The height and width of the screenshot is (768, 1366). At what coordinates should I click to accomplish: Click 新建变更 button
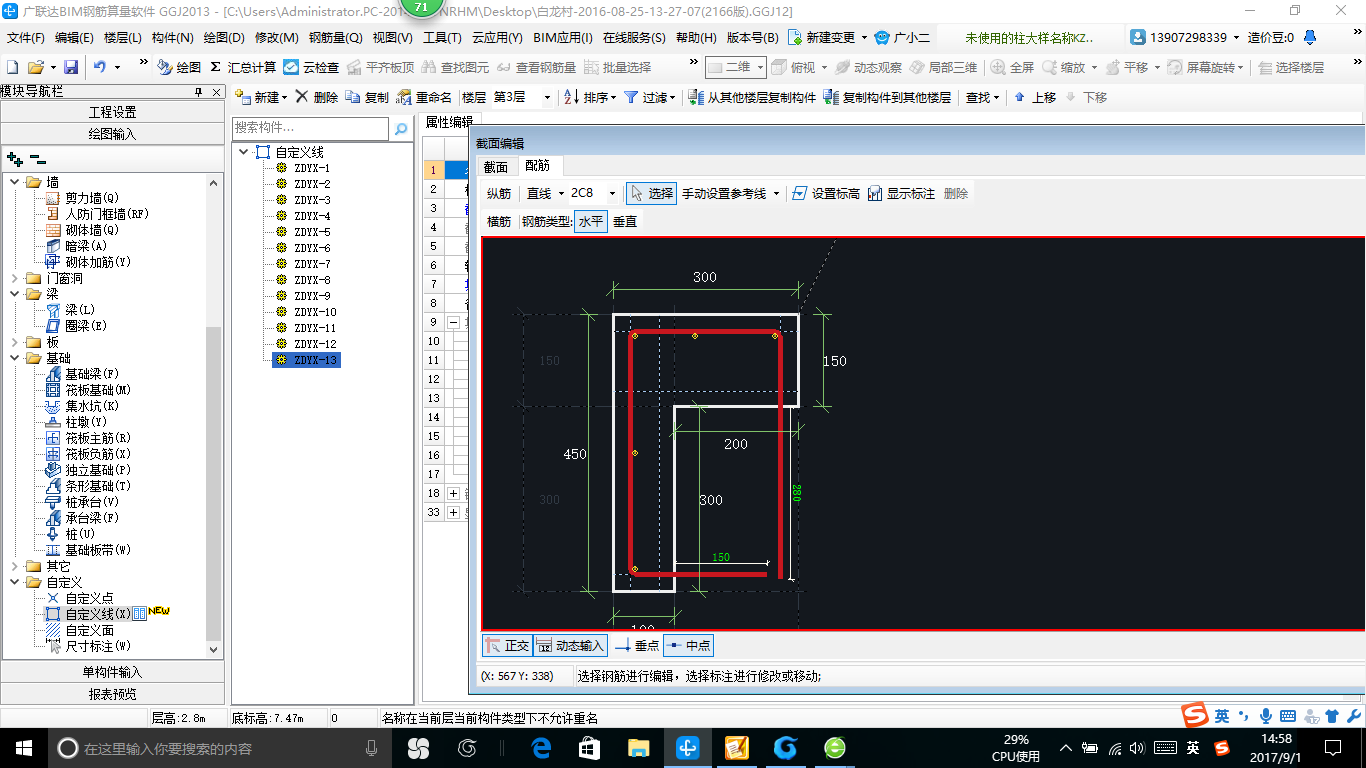pyautogui.click(x=827, y=37)
